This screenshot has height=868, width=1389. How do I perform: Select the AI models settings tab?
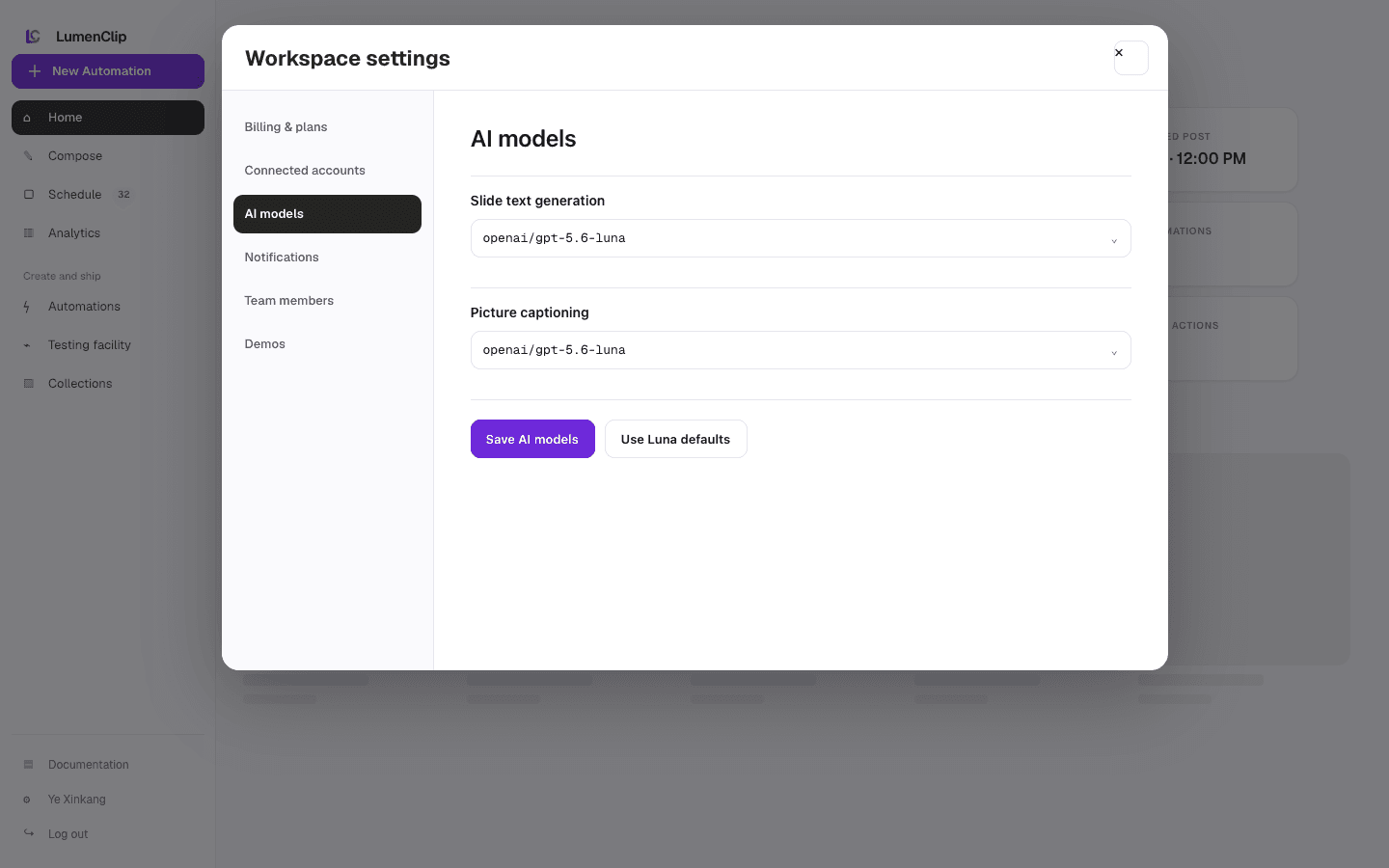click(327, 214)
